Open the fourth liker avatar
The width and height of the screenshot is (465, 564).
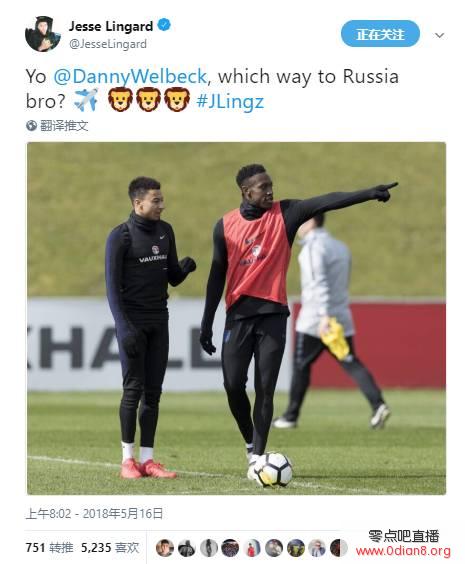pos(230,548)
